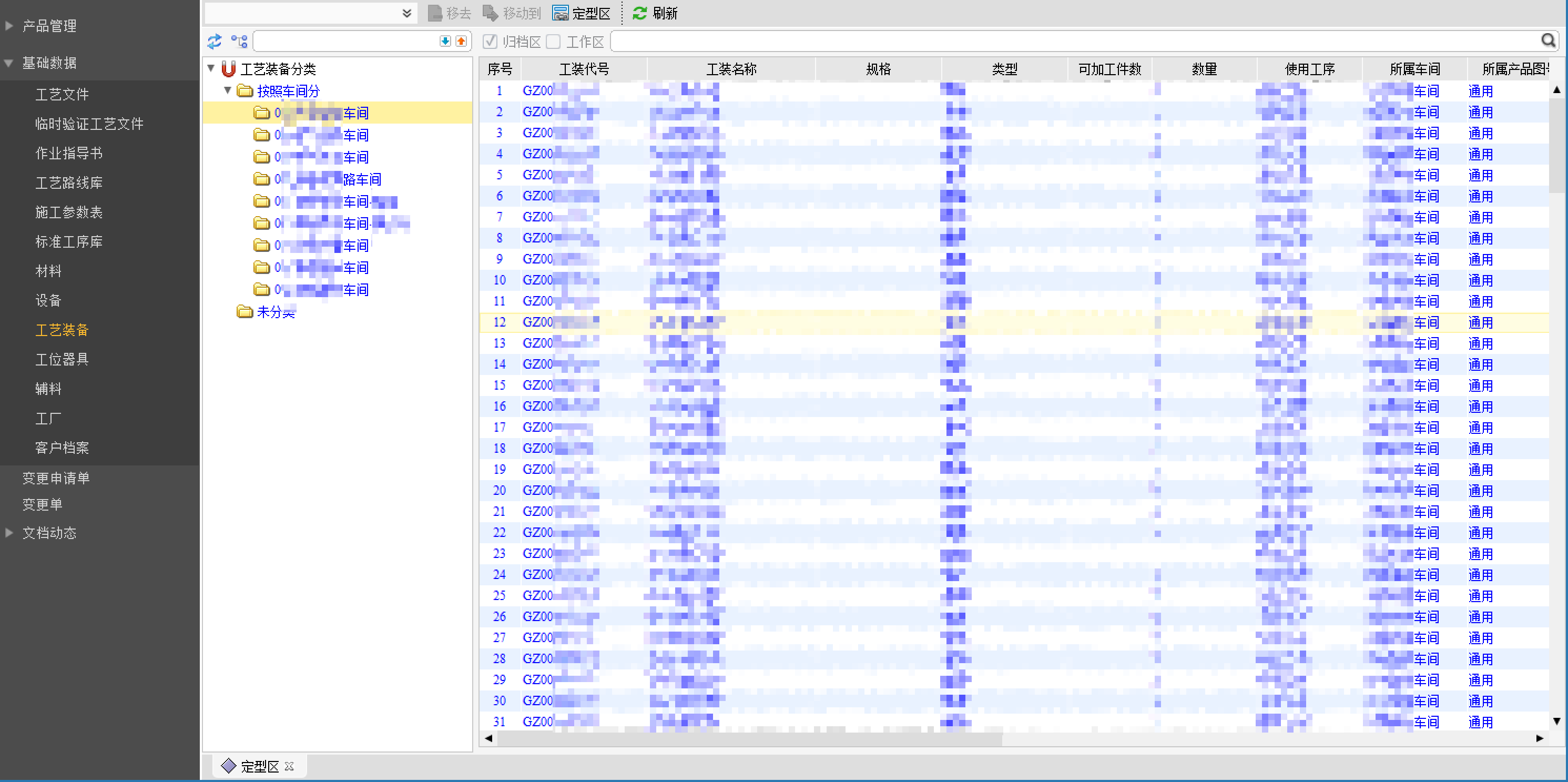Image resolution: width=1568 pixels, height=782 pixels.
Task: Click the orange up-arrow search previous icon
Action: tap(461, 42)
